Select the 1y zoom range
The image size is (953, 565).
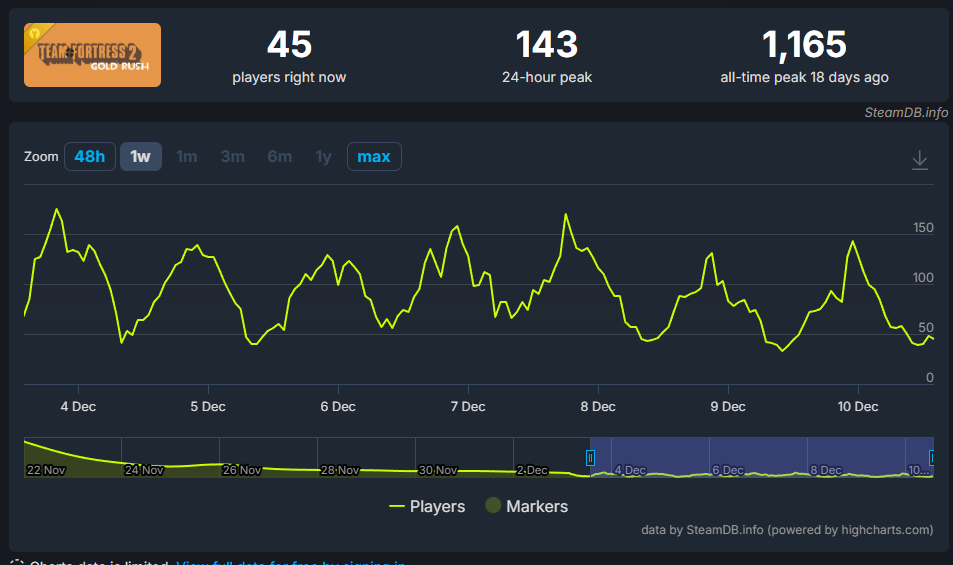click(x=323, y=157)
